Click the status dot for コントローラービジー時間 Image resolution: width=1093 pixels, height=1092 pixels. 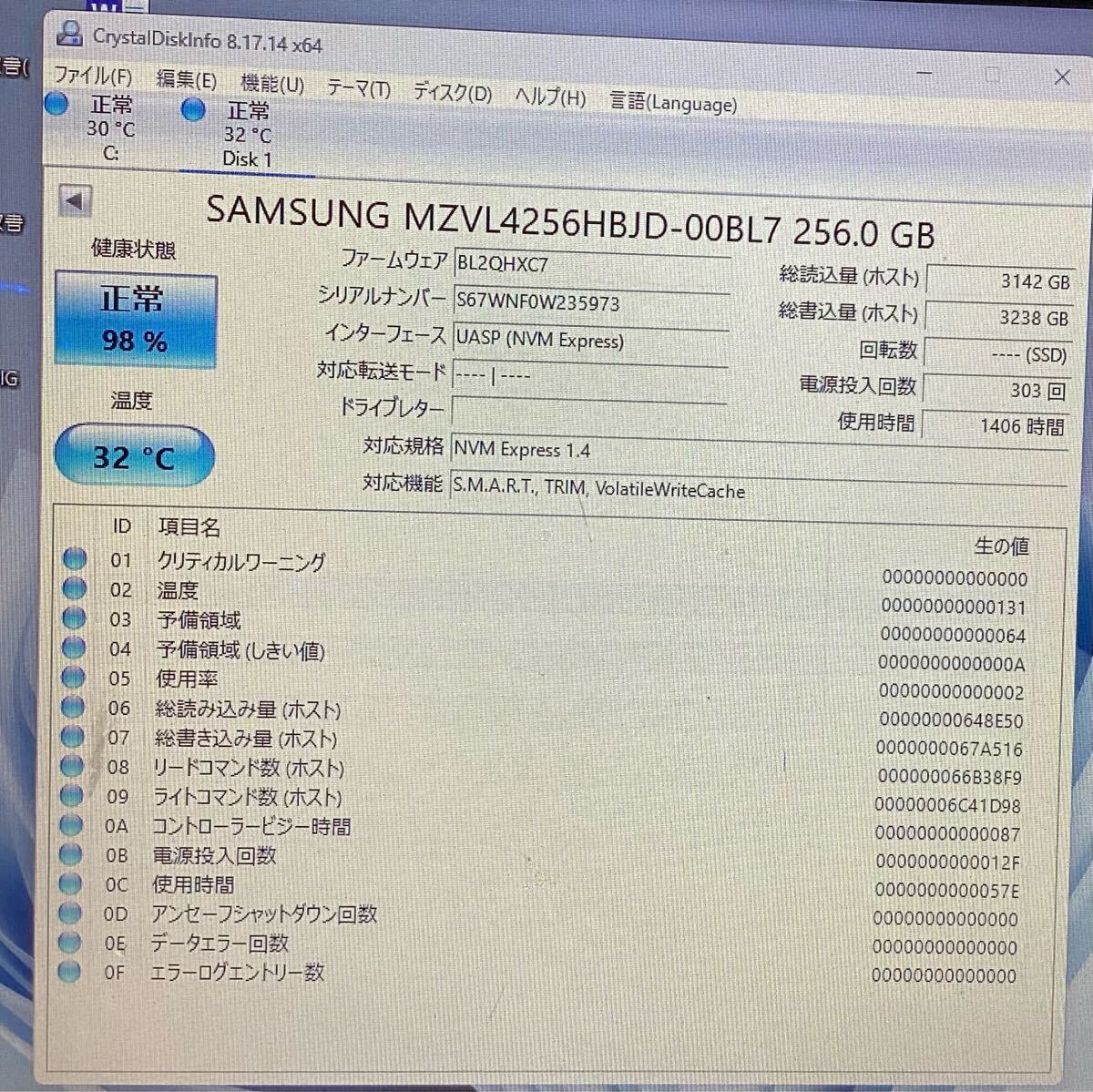point(71,825)
